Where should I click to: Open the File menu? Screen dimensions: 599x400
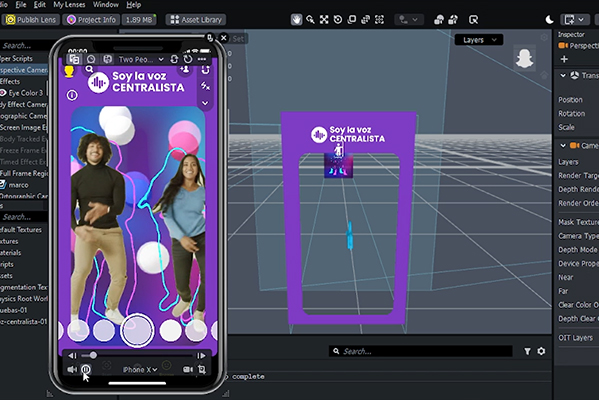[21, 5]
